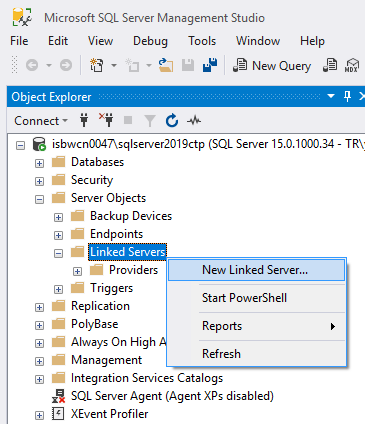Image resolution: width=365 pixels, height=424 pixels.
Task: Select the Replication tree item
Action: pos(100,306)
